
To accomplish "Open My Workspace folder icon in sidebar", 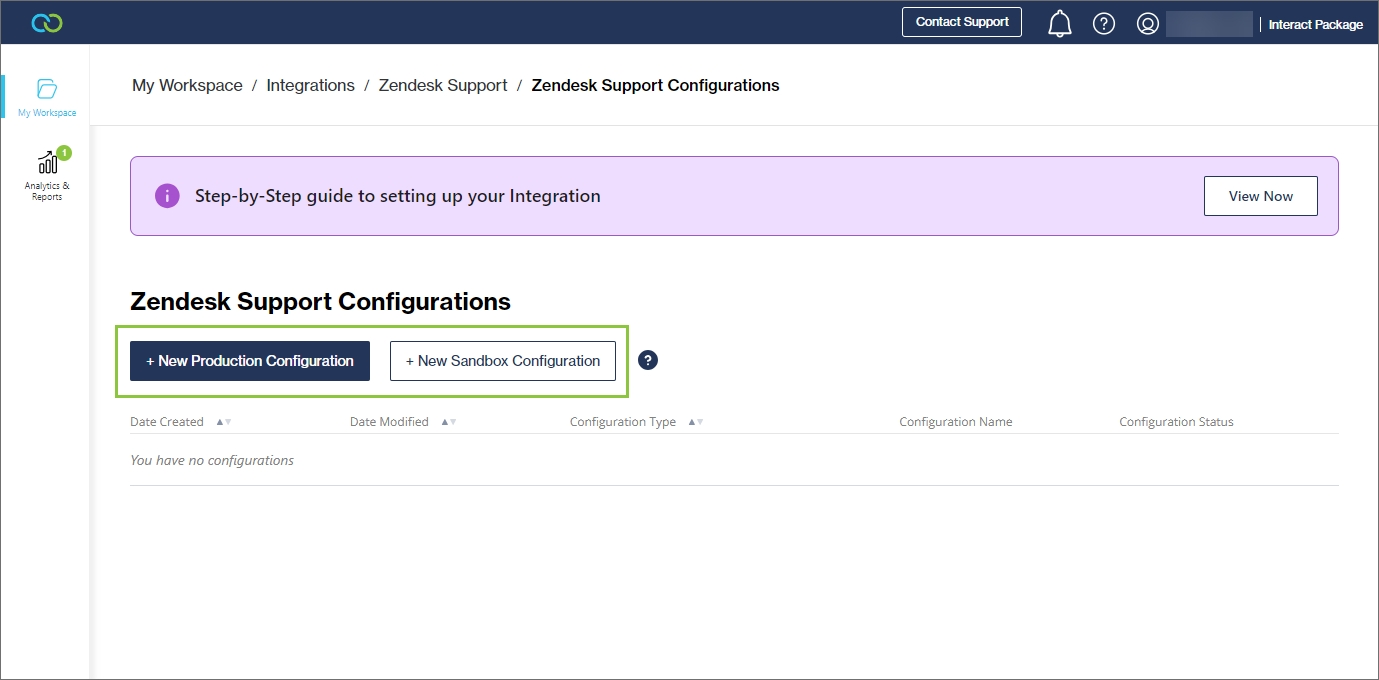I will [x=47, y=89].
